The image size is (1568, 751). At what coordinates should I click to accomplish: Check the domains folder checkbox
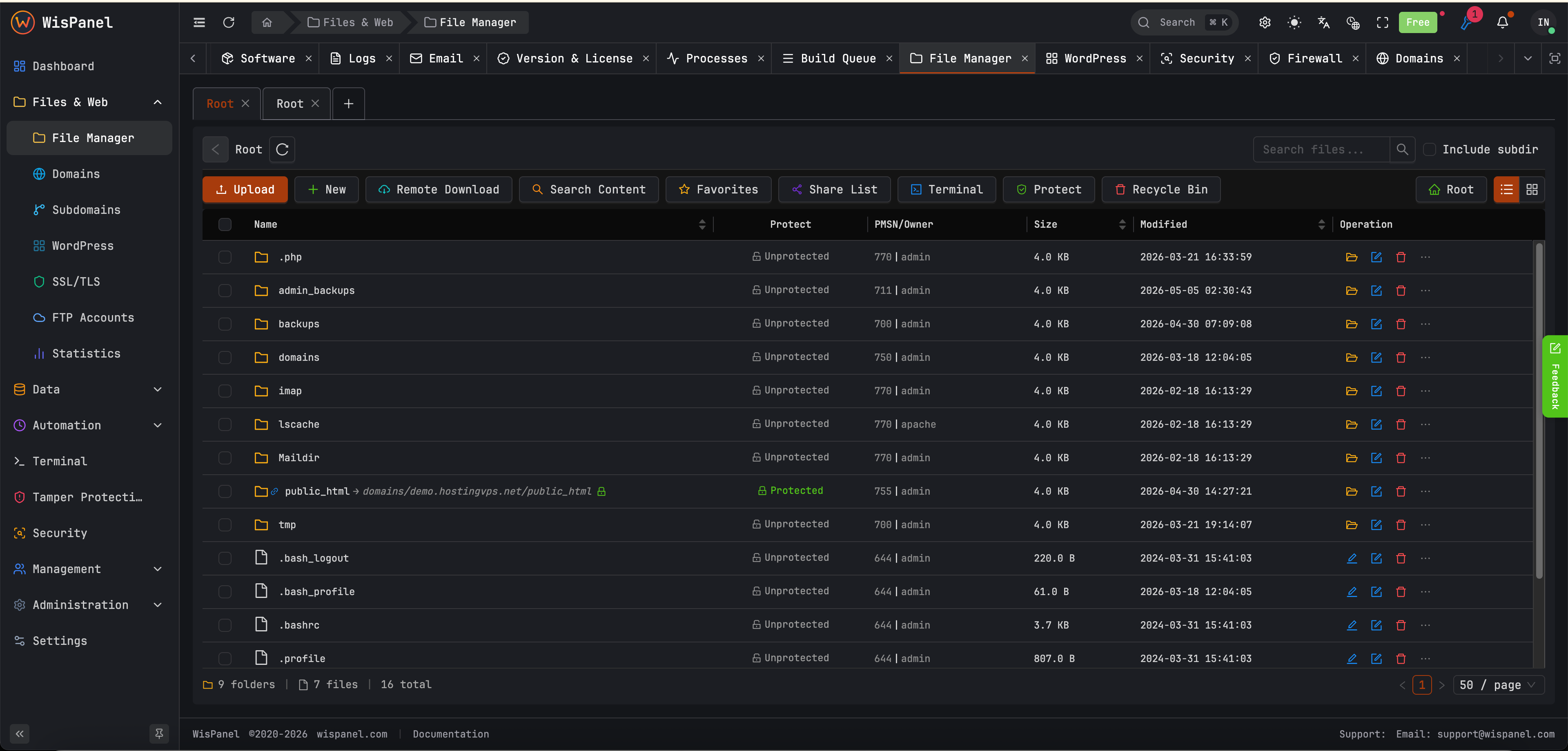click(225, 357)
